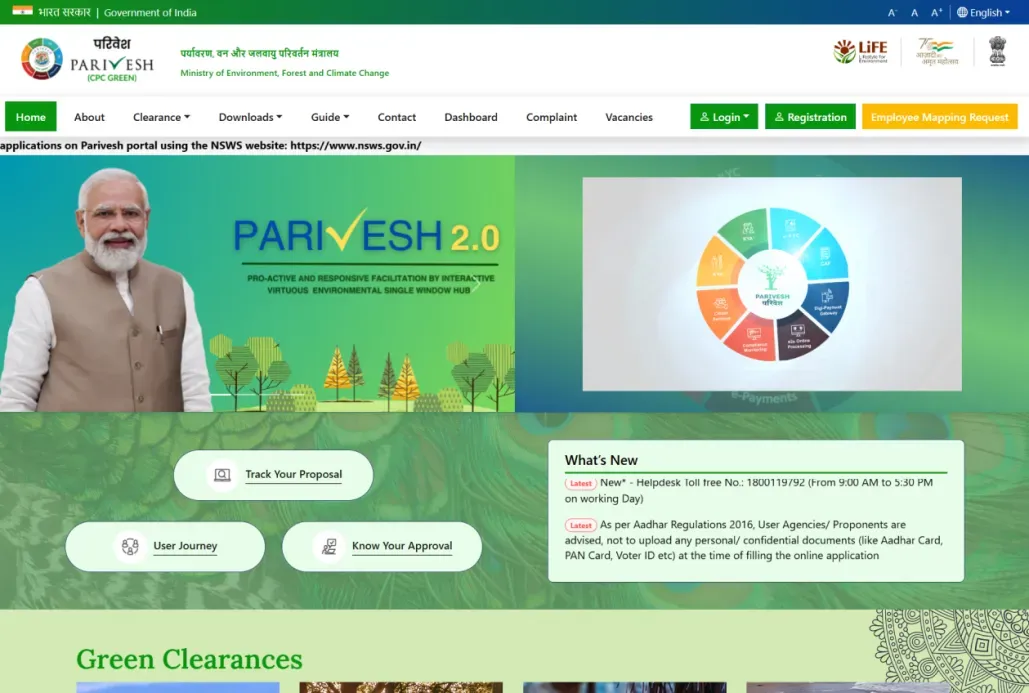The image size is (1029, 693).
Task: Increase font size with A+ control
Action: click(x=936, y=12)
